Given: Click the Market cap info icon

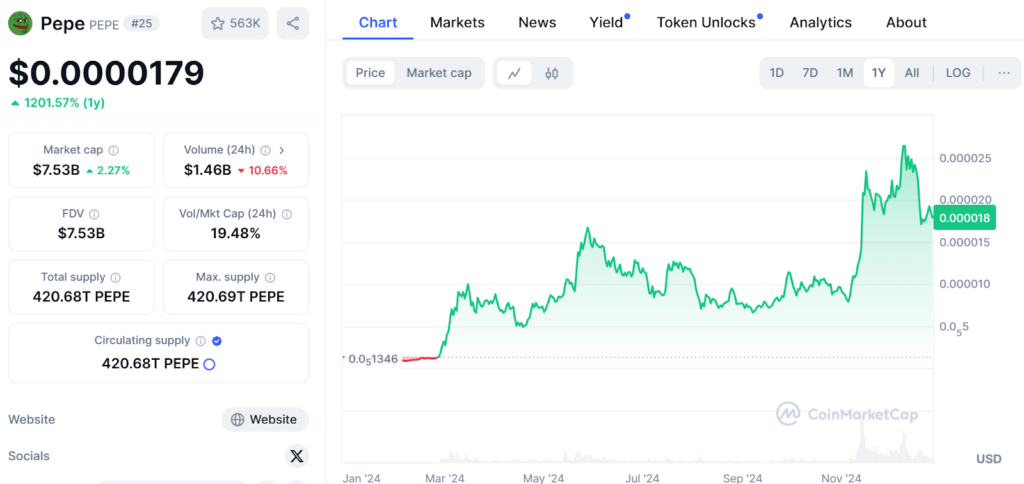Looking at the screenshot, I should (113, 150).
